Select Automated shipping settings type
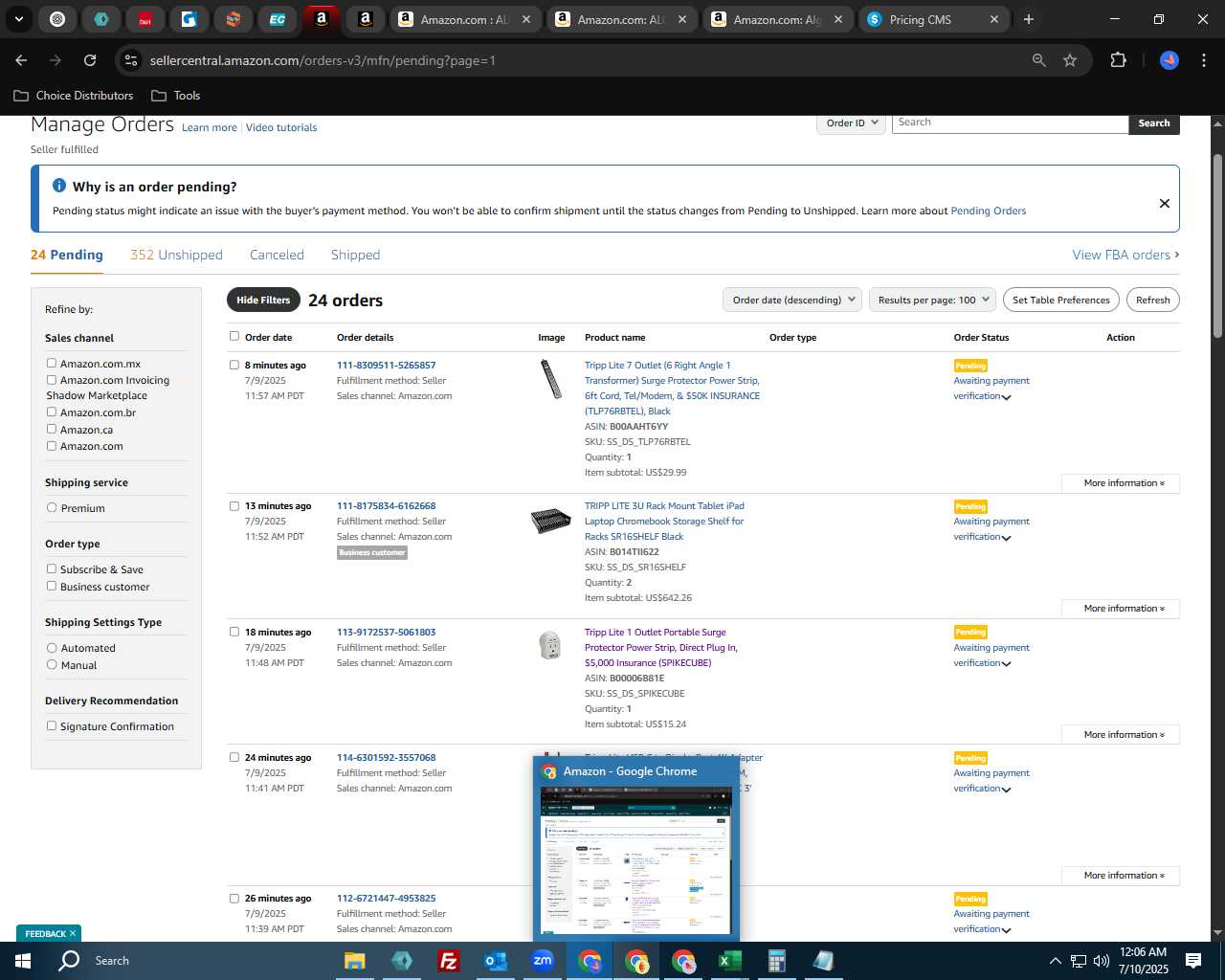This screenshot has height=980, width=1225. 52,647
